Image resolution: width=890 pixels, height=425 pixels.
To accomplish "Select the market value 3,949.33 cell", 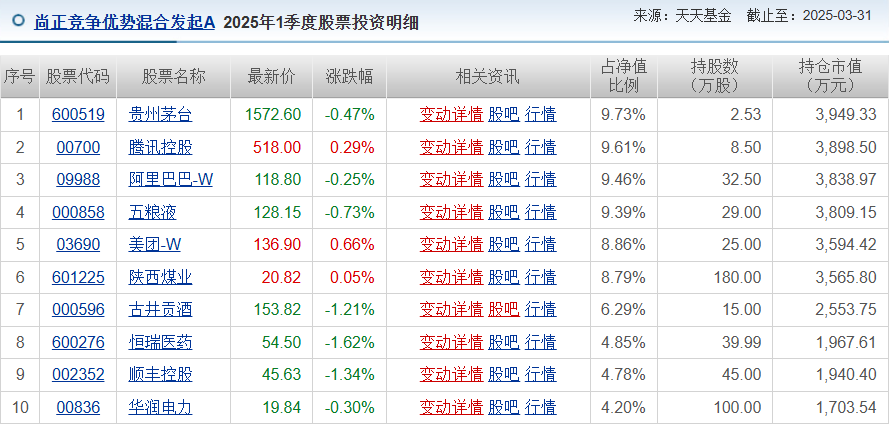I will coord(830,115).
